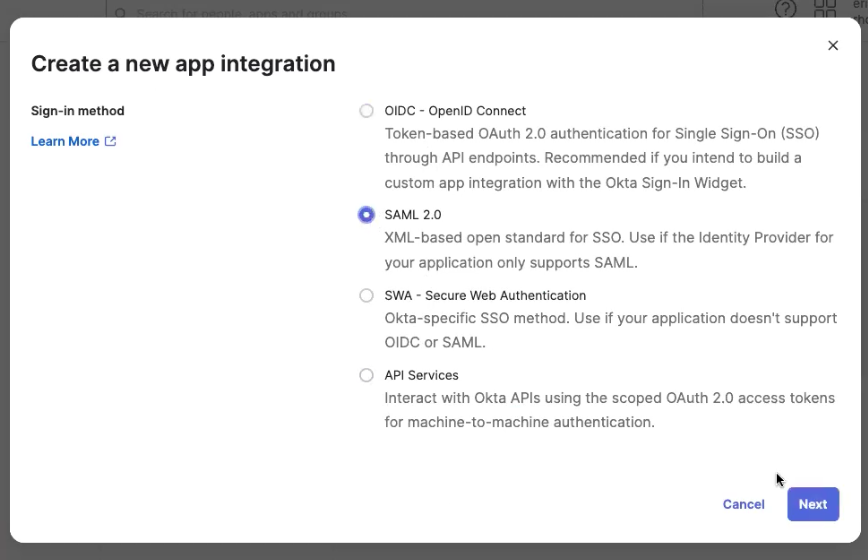This screenshot has width=868, height=560.
Task: Open the Learn More link
Action: pos(65,141)
